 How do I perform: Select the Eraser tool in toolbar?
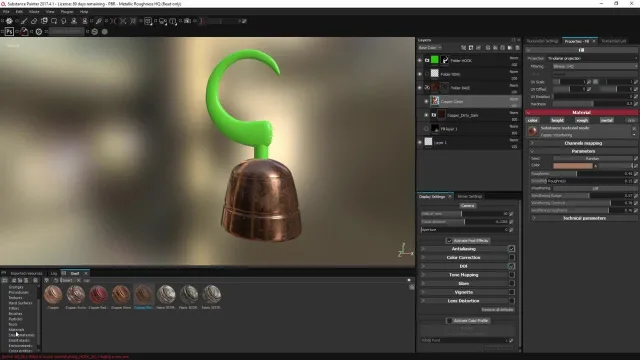tap(34, 21)
